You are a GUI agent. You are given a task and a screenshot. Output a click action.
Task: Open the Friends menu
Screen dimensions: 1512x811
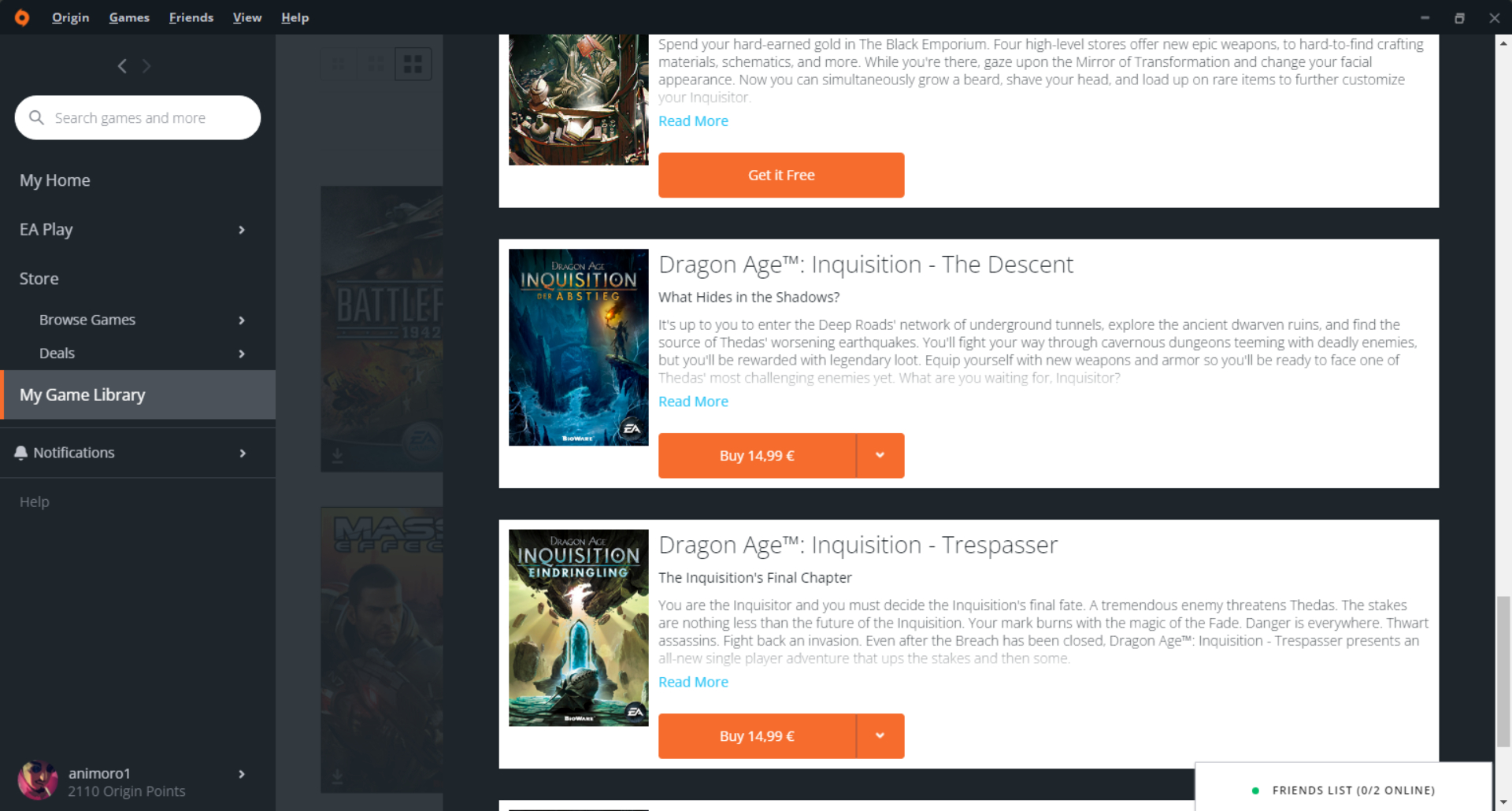point(191,17)
